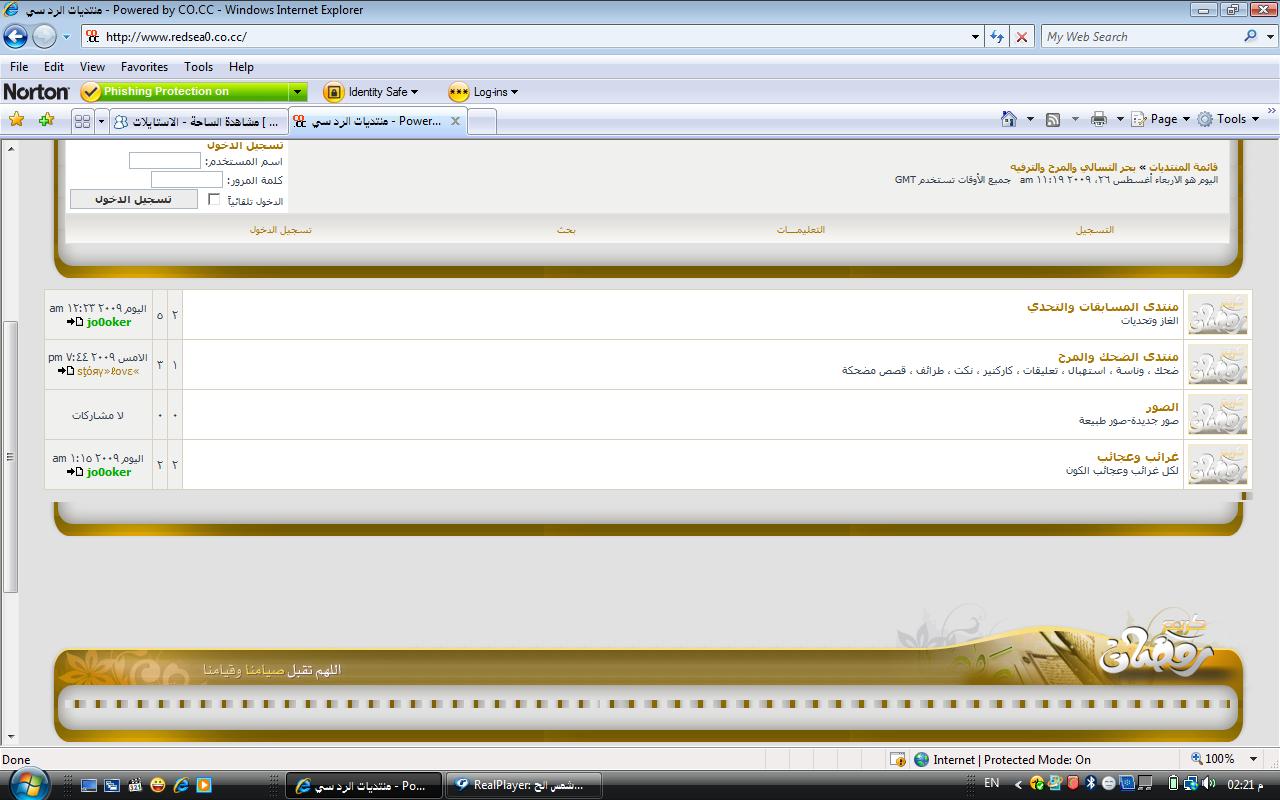This screenshot has height=800, width=1280.
Task: Open RealPlayer from the taskbar
Action: (520, 785)
